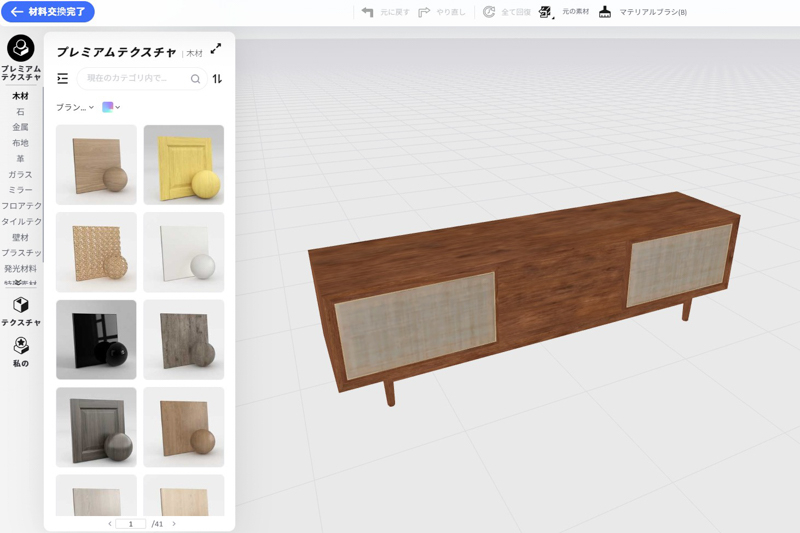Redo with the やり直し arrow

(x=424, y=12)
